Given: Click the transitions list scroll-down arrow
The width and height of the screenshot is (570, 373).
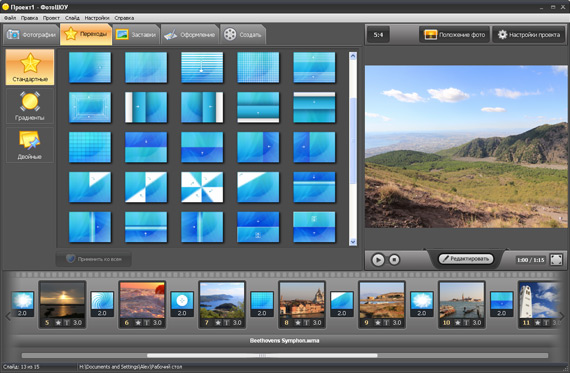Looking at the screenshot, I should [353, 242].
